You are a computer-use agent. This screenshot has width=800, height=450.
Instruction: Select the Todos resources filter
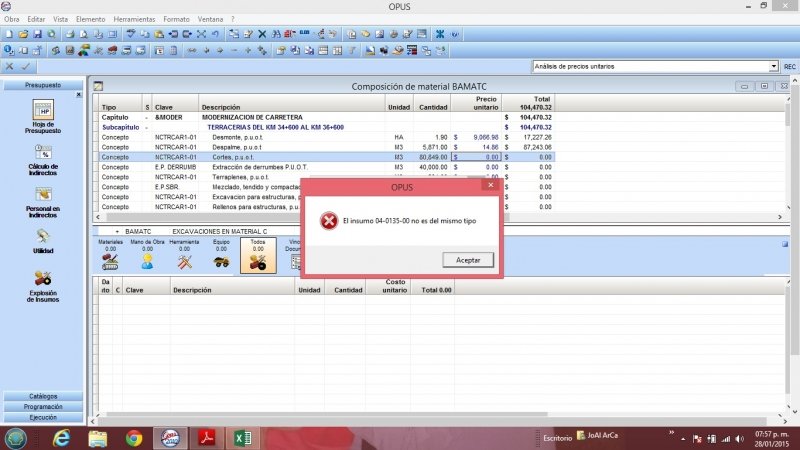[x=258, y=259]
